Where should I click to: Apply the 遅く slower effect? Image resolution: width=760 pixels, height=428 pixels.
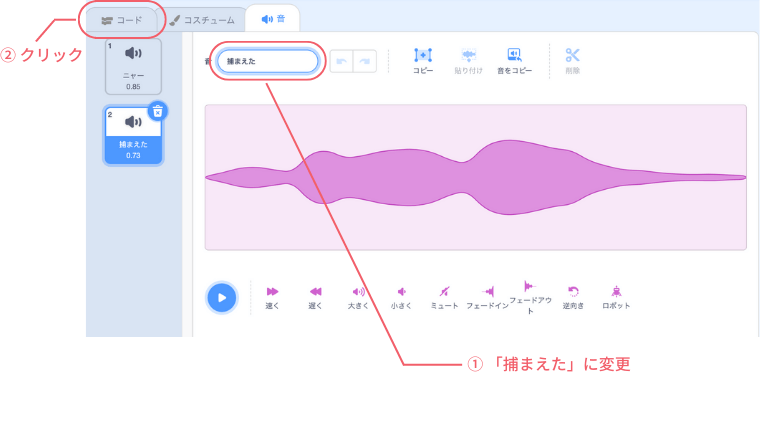point(315,298)
